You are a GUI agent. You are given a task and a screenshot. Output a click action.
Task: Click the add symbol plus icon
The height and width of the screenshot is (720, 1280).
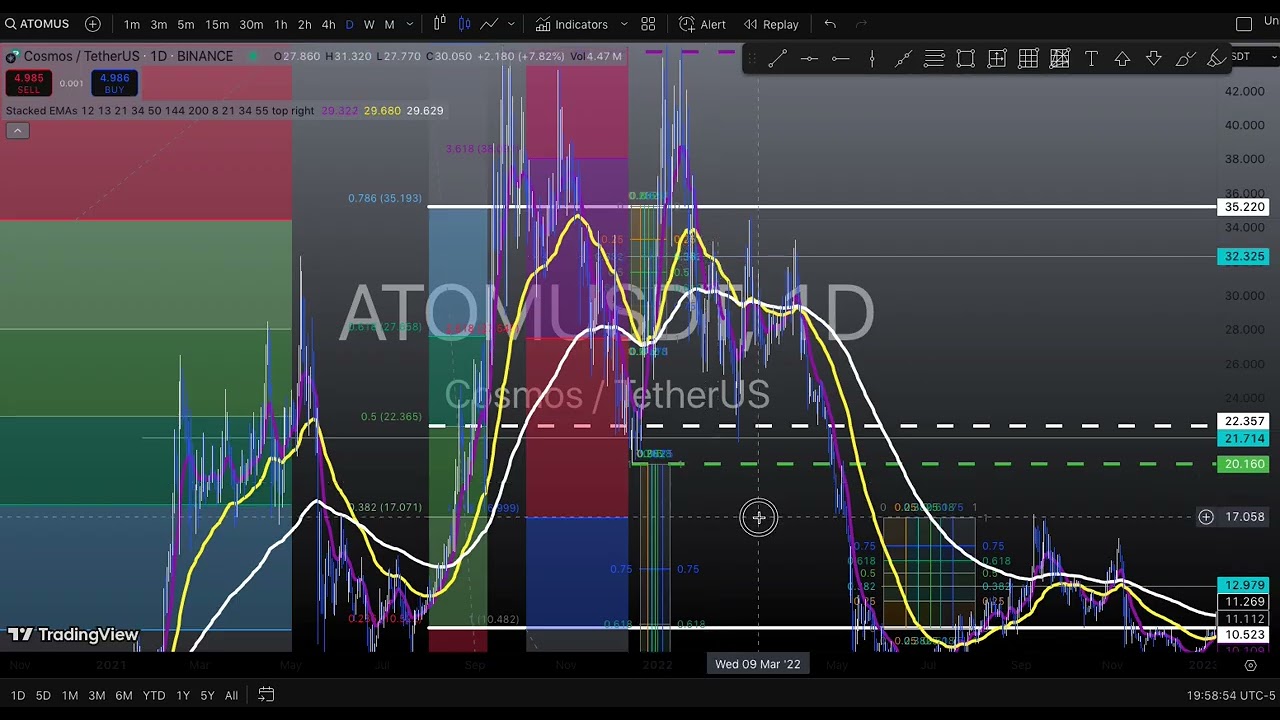click(93, 24)
